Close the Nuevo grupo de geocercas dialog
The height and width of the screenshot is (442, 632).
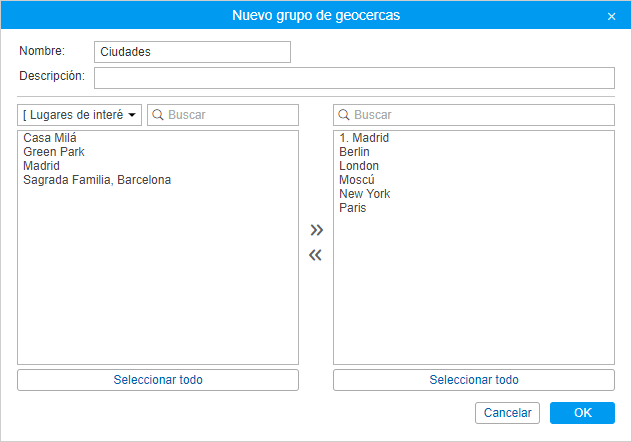[611, 16]
